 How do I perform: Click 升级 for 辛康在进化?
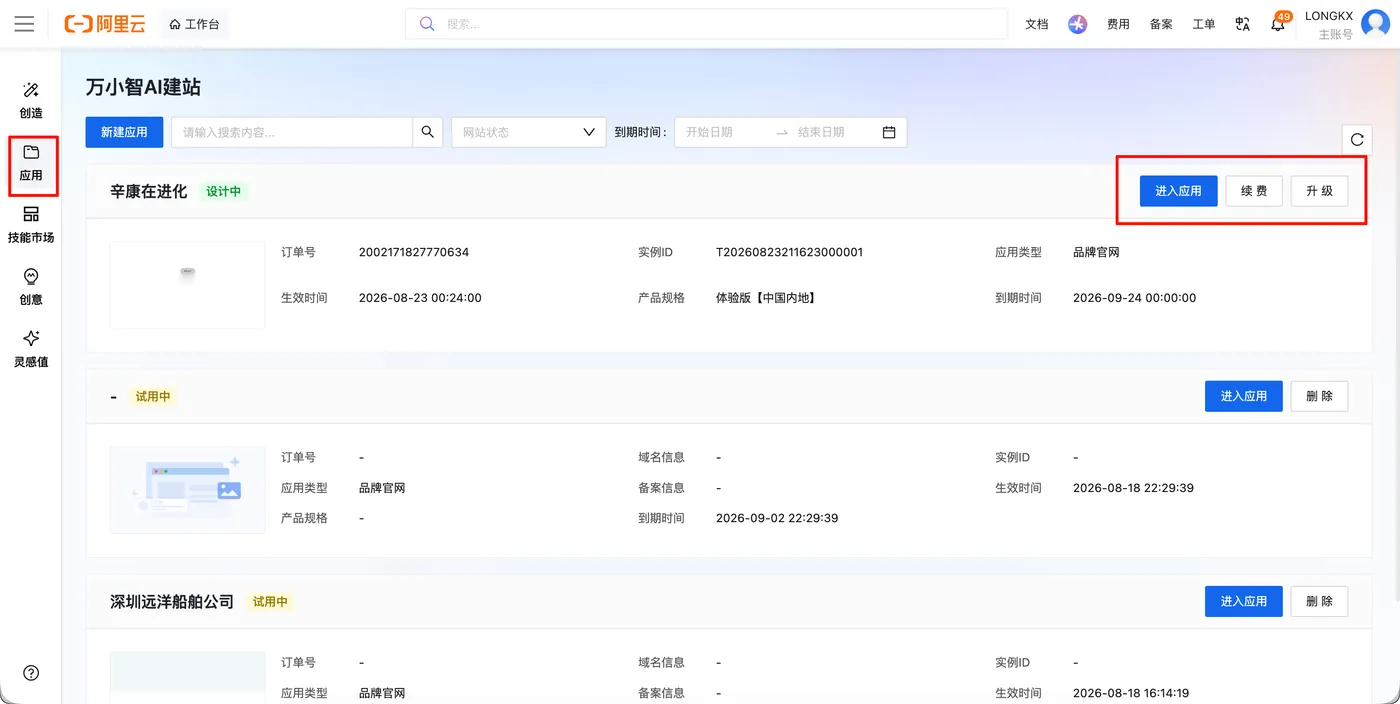click(x=1319, y=191)
